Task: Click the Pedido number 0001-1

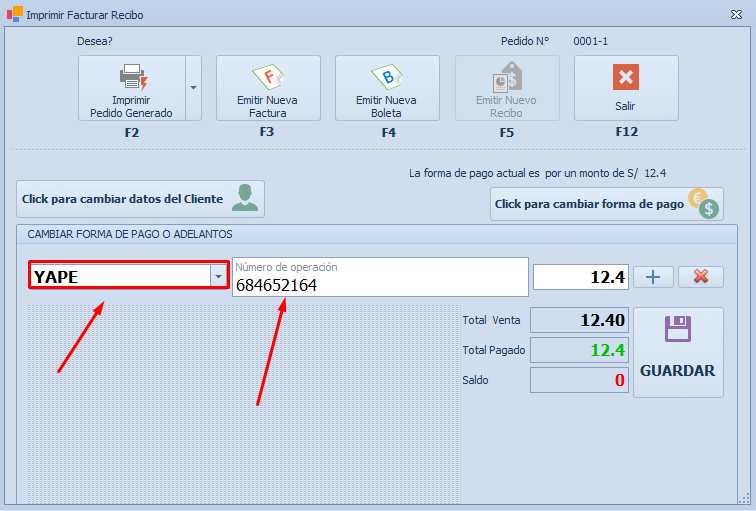Action: click(590, 41)
